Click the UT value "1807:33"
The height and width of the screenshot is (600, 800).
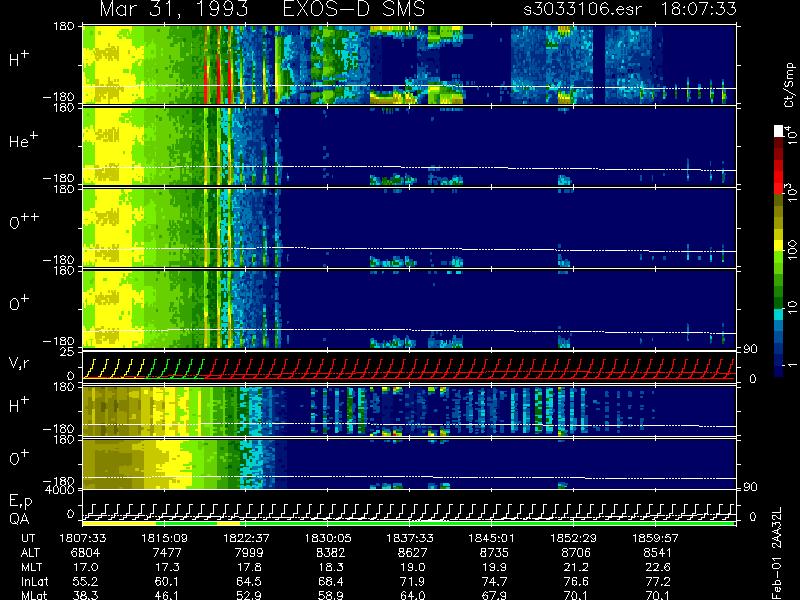click(x=83, y=538)
